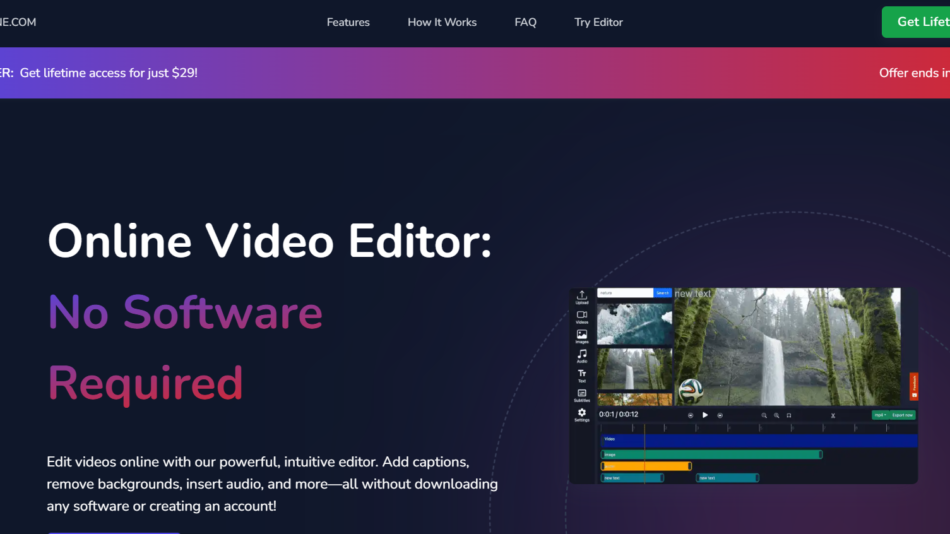The height and width of the screenshot is (534, 950).
Task: Select the second 'new text' timeline clip
Action: click(x=727, y=478)
